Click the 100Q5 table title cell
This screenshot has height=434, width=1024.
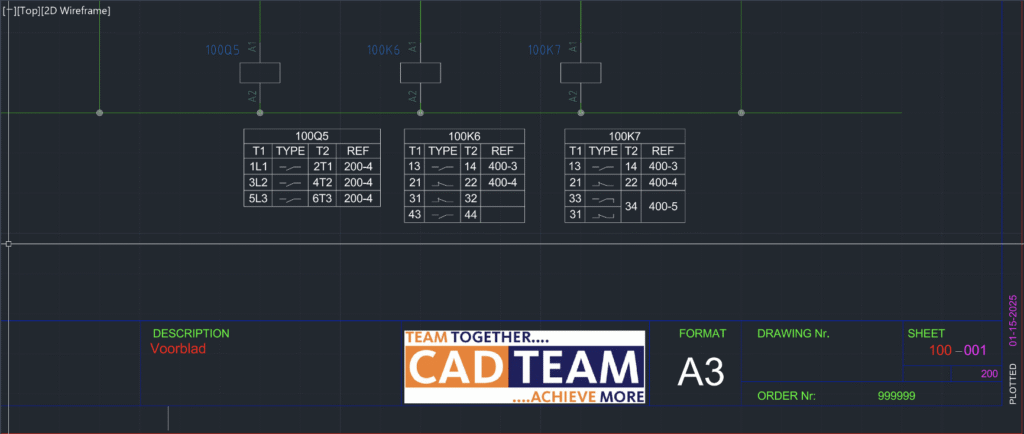pos(312,136)
